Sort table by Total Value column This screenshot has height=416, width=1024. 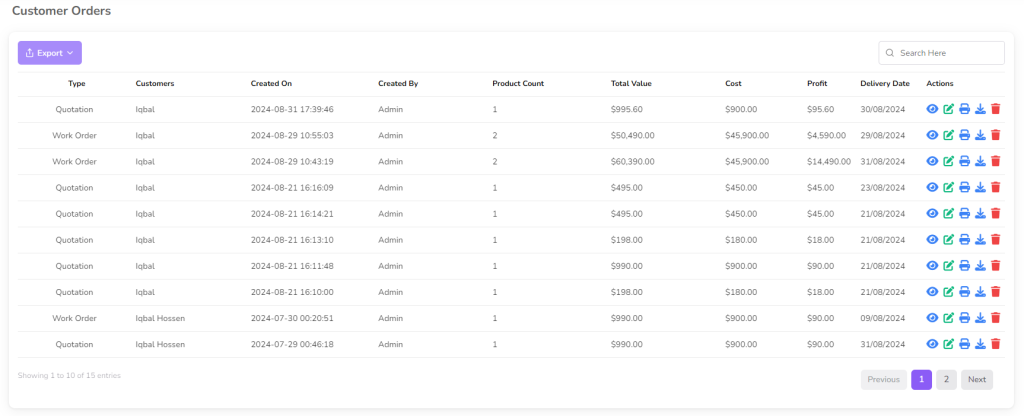[631, 84]
